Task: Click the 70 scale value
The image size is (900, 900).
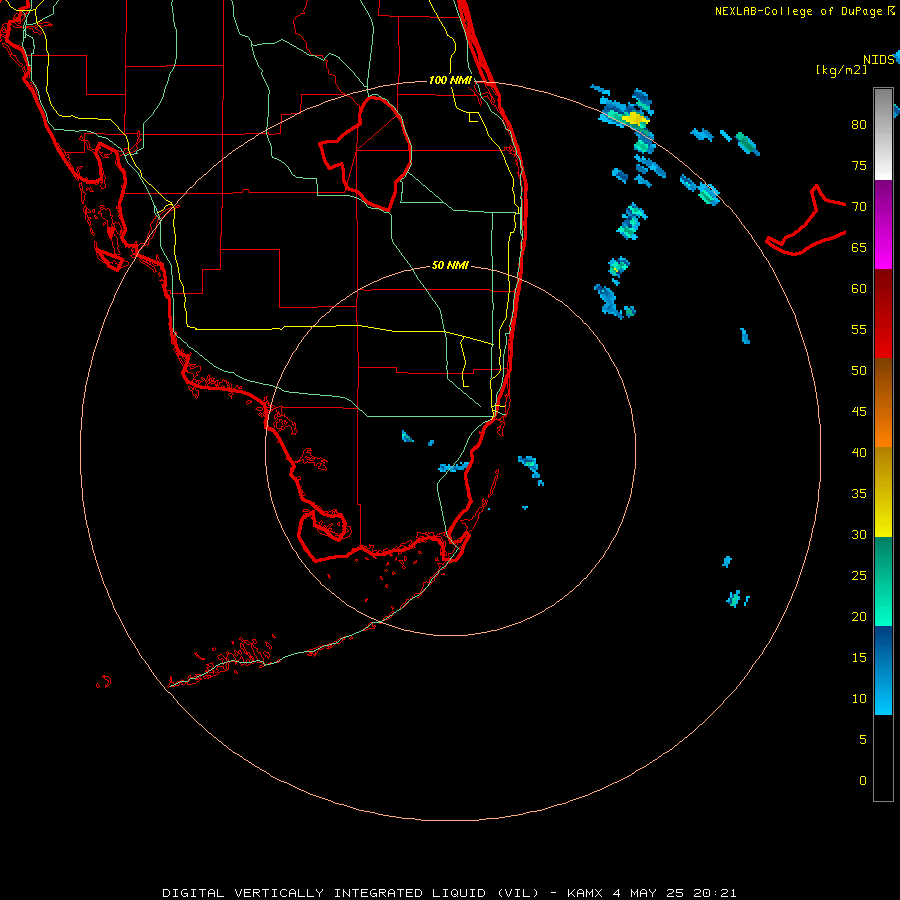Action: pyautogui.click(x=859, y=207)
